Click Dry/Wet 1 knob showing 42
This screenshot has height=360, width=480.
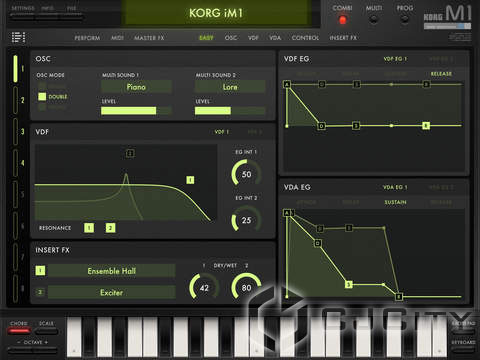coord(204,287)
